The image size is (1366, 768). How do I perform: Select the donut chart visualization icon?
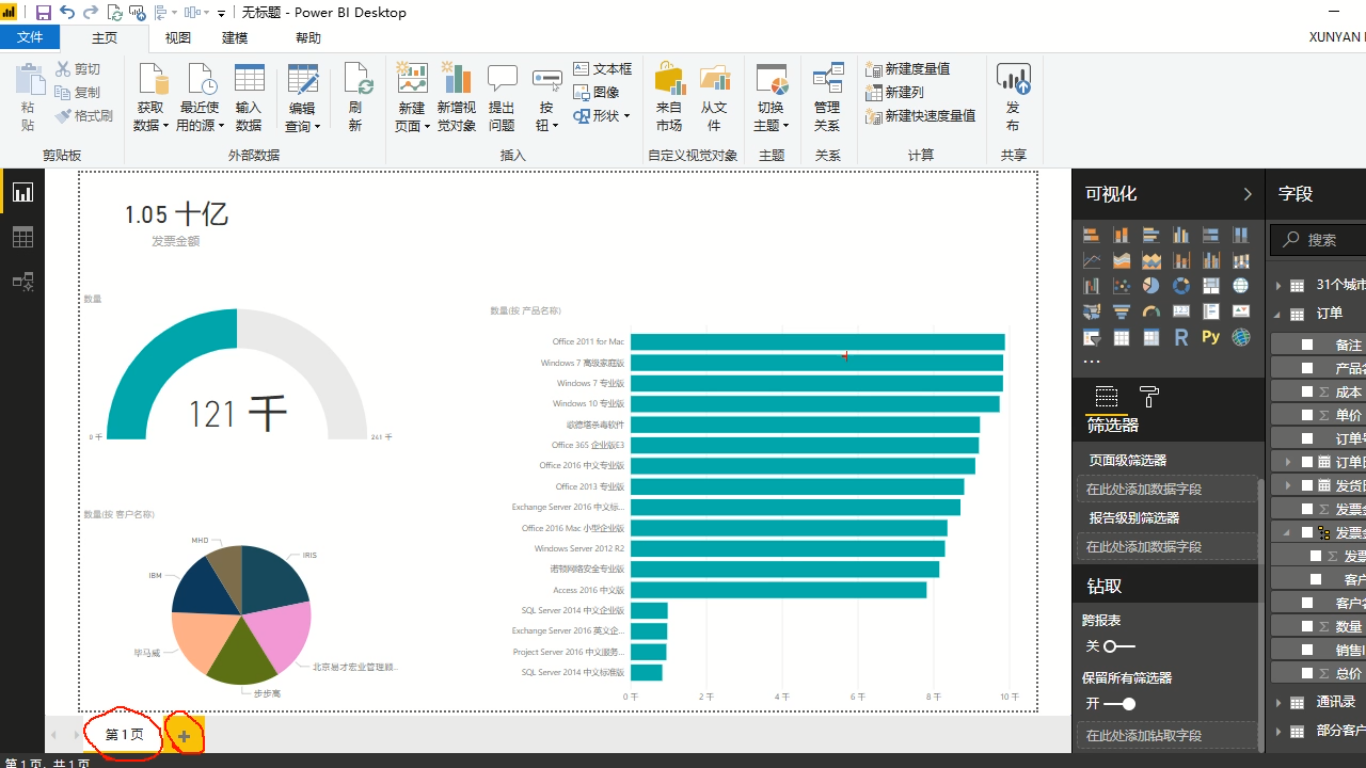coord(1181,286)
